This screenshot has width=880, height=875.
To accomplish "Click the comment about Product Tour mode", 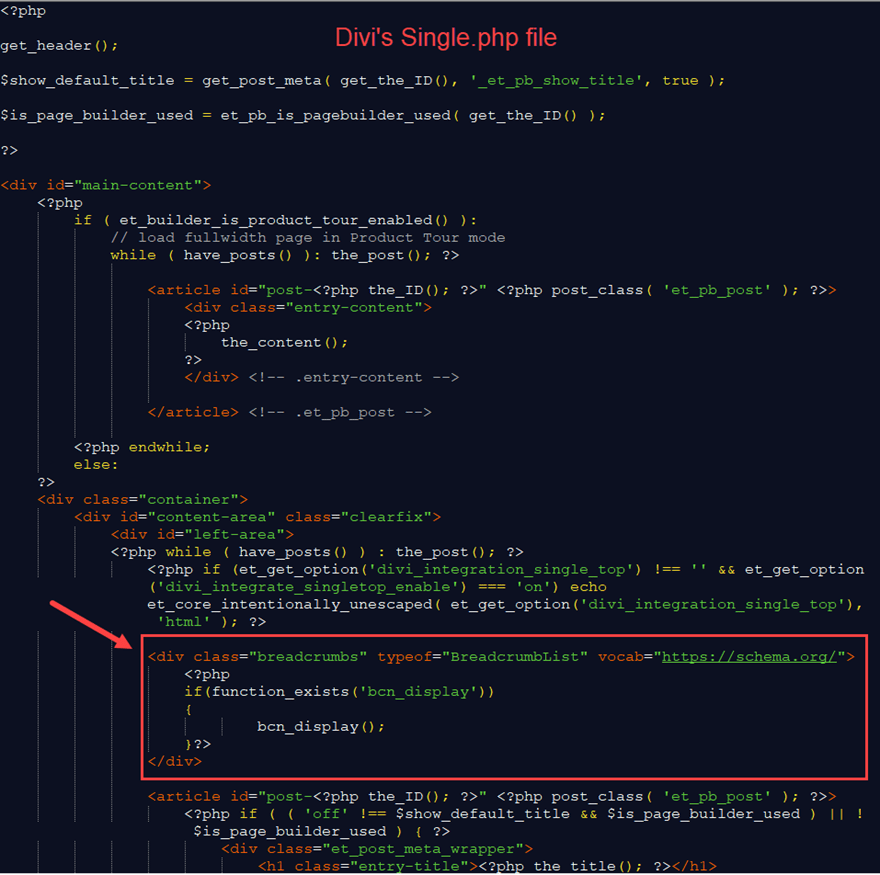I will (x=308, y=237).
